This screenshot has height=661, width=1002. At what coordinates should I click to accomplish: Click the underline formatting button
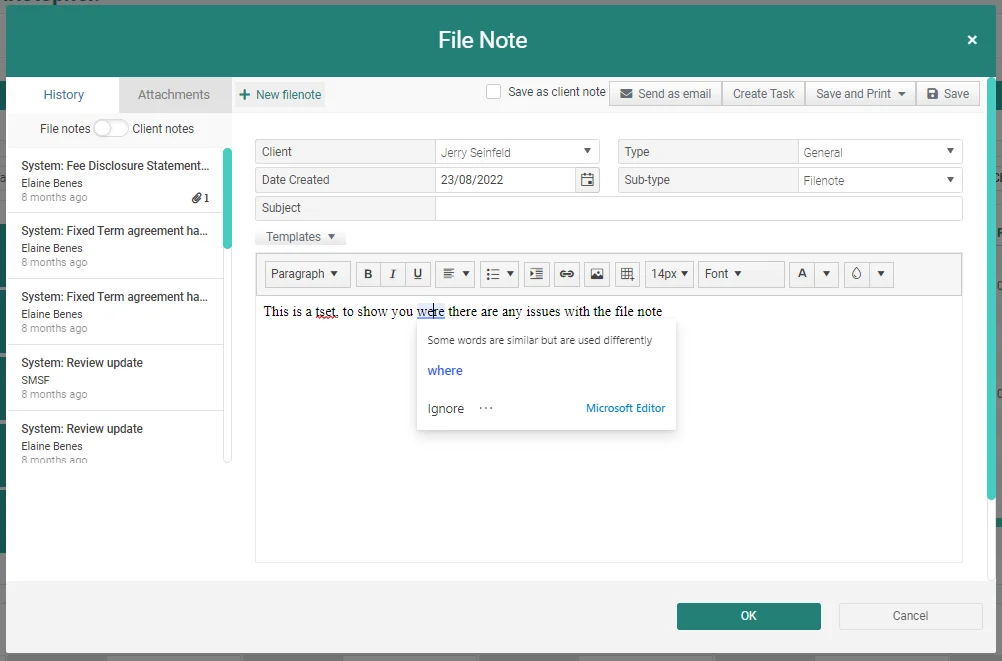point(418,274)
